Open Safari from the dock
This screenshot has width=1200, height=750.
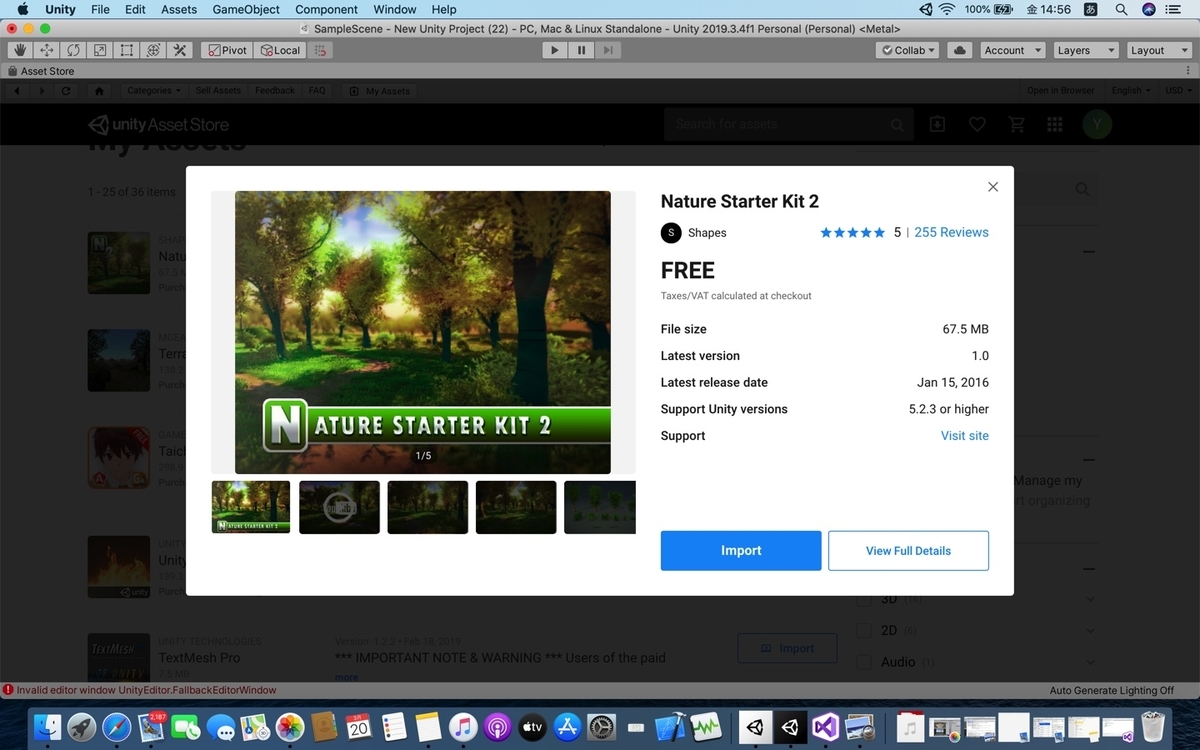coord(116,727)
